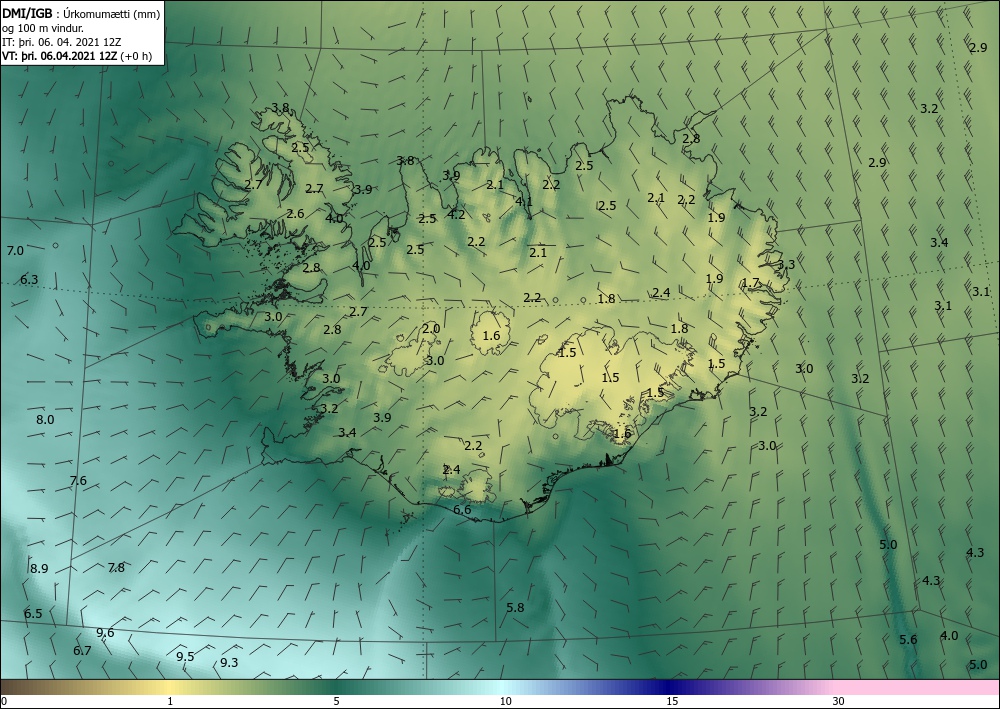
Task: Click the map value 7.8
Action: [x=116, y=567]
